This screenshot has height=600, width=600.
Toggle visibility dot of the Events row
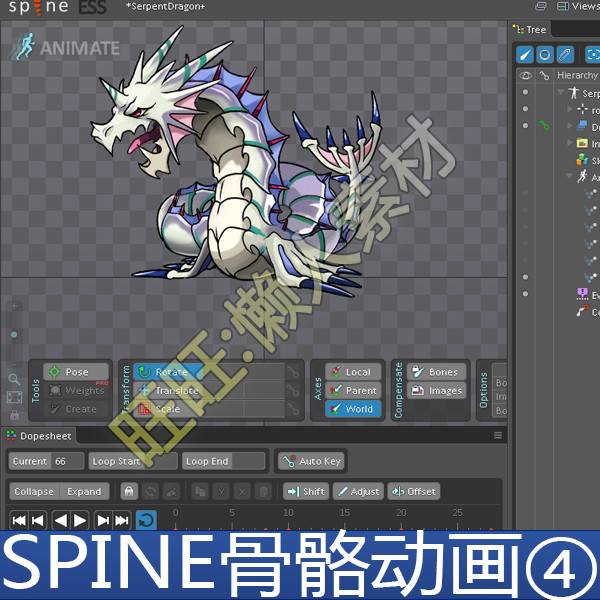[x=525, y=294]
